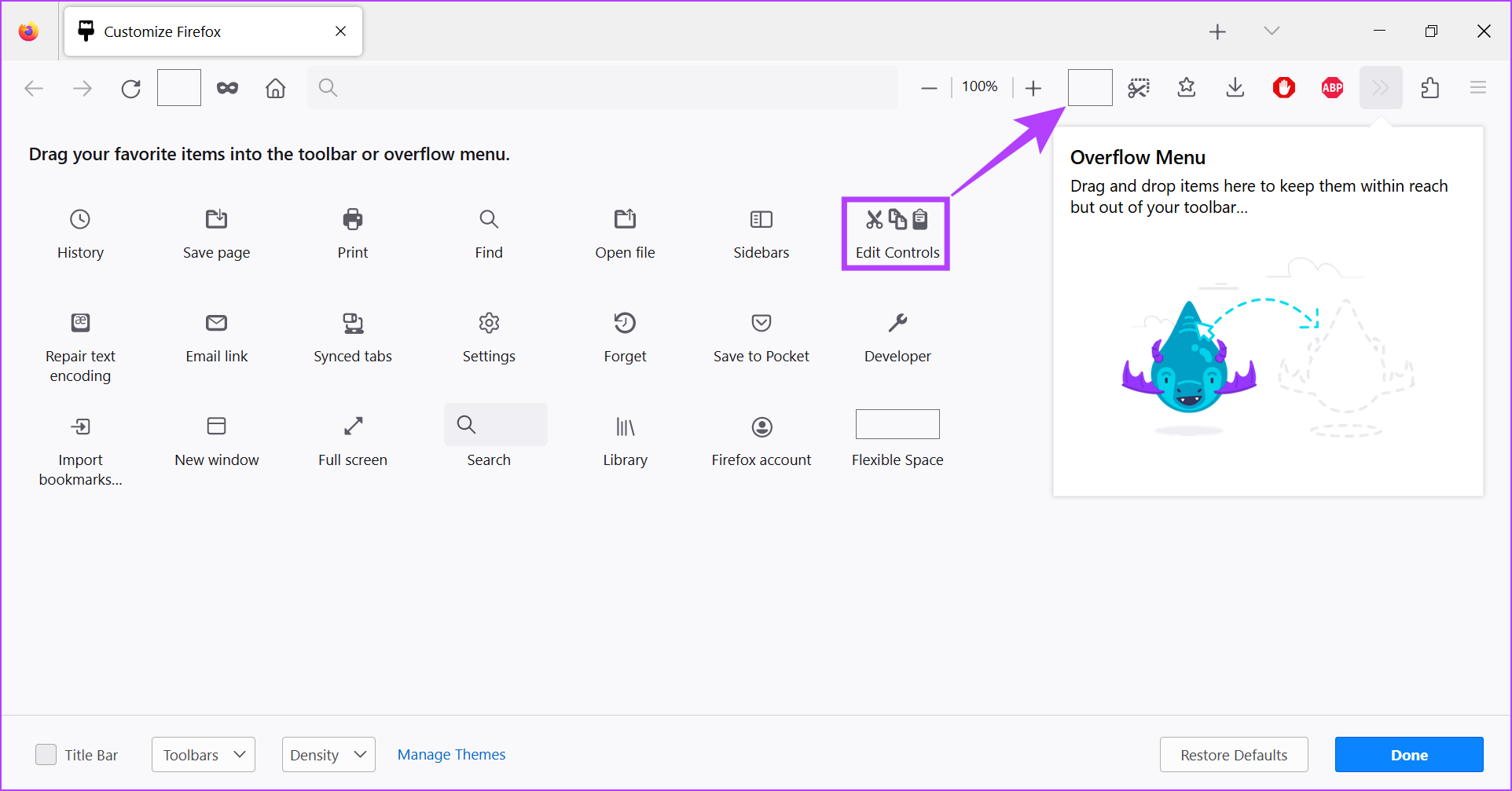Select the Synced tabs icon
The width and height of the screenshot is (1512, 791).
click(x=353, y=323)
